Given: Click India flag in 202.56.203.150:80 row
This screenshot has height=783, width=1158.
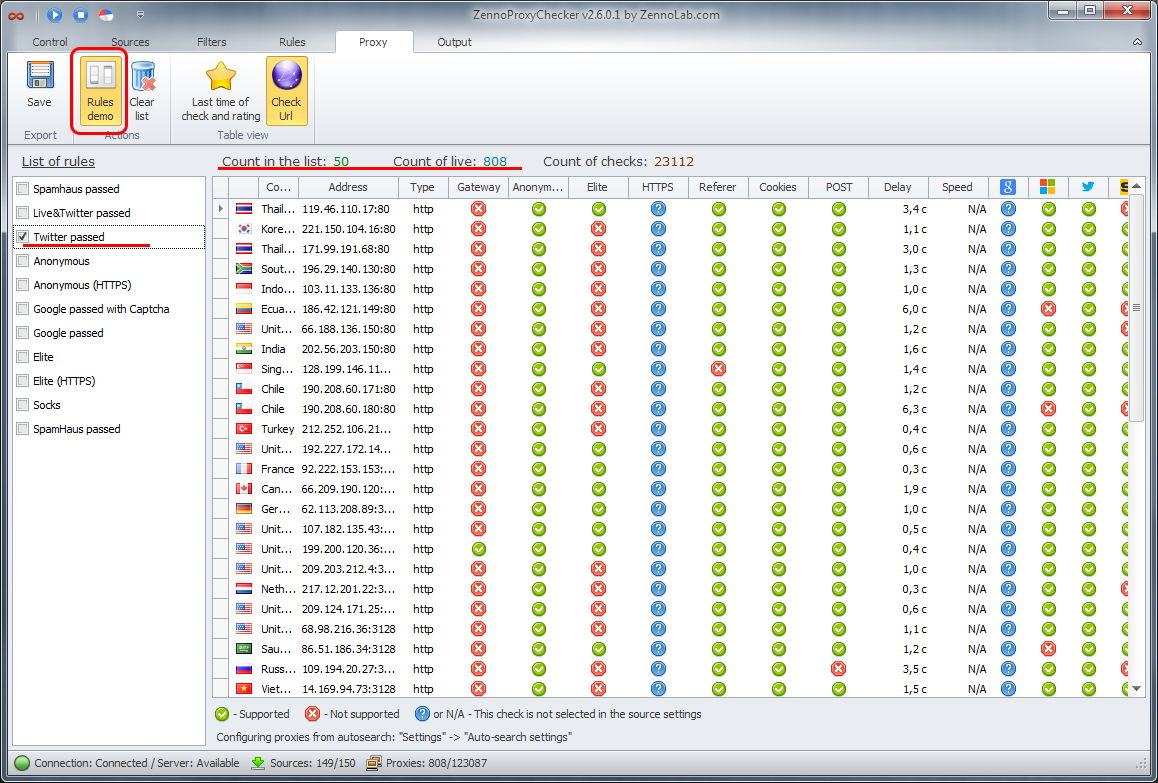Looking at the screenshot, I should click(244, 349).
